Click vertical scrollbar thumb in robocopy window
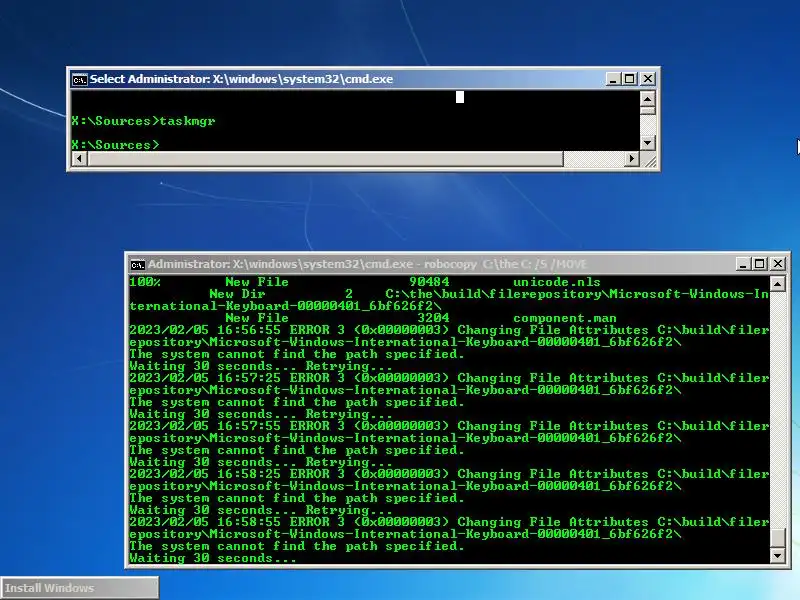Image resolution: width=800 pixels, height=600 pixels. point(778,537)
